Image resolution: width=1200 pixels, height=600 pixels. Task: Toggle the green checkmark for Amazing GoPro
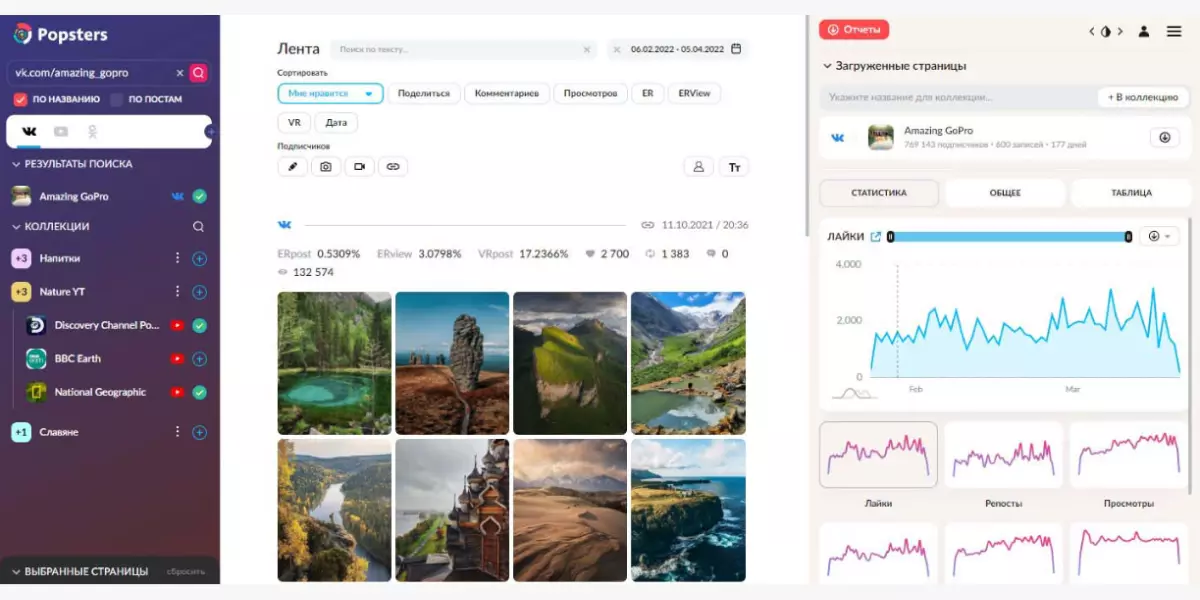(199, 196)
